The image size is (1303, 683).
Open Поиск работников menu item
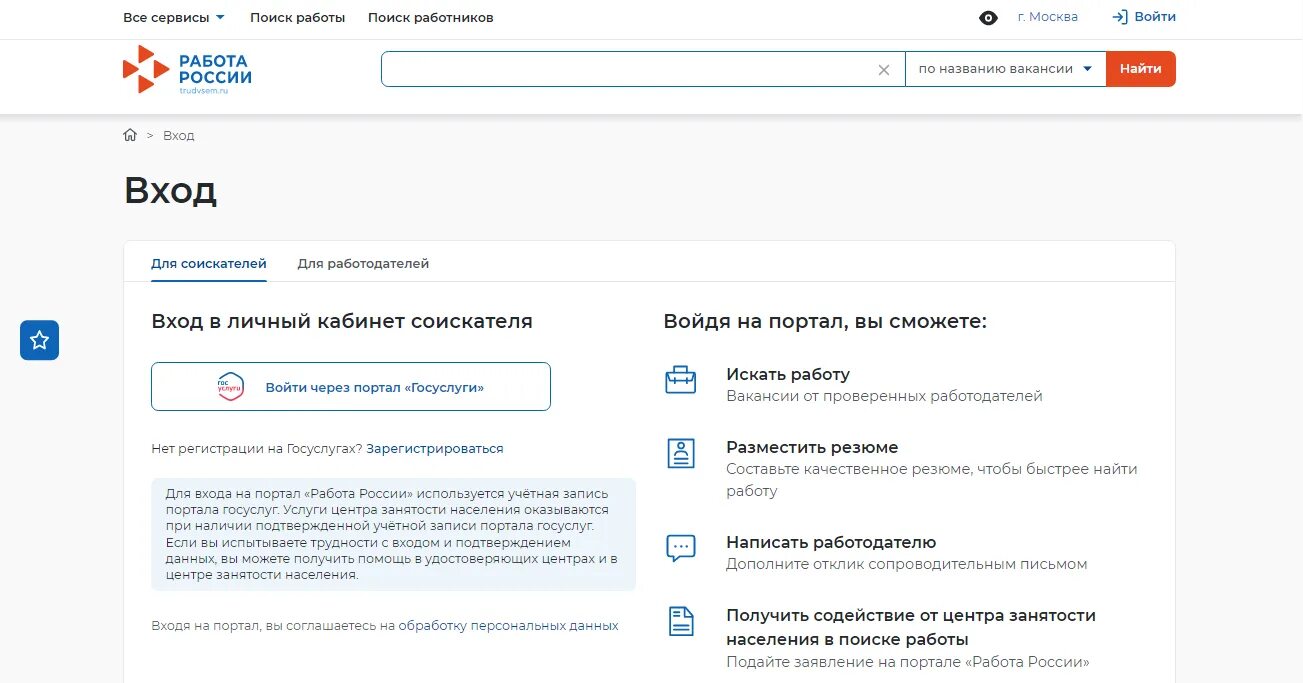coord(431,18)
